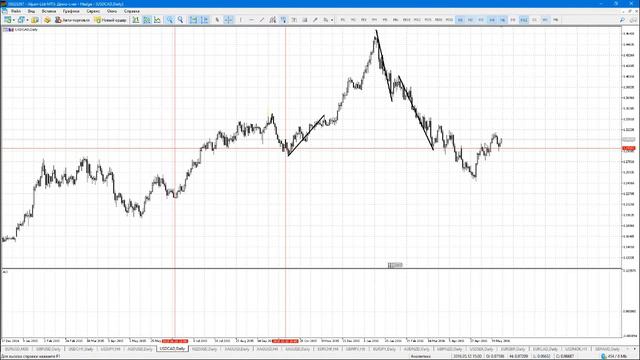Open the Справка menu

tap(131, 11)
